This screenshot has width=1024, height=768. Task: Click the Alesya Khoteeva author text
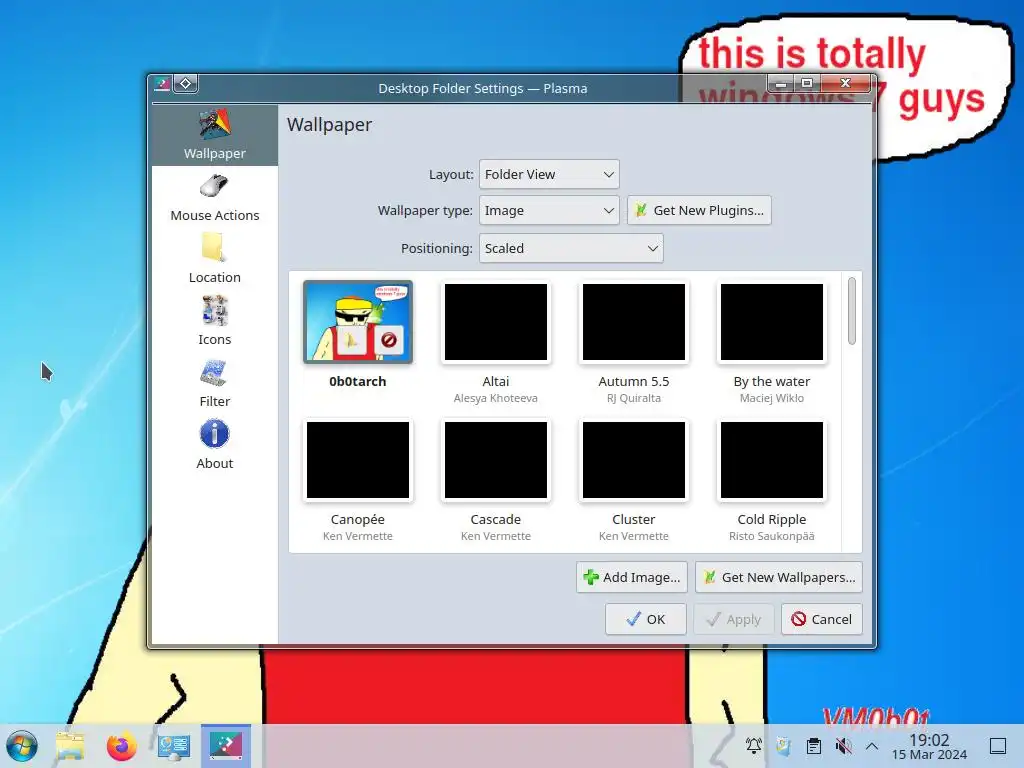(x=496, y=398)
